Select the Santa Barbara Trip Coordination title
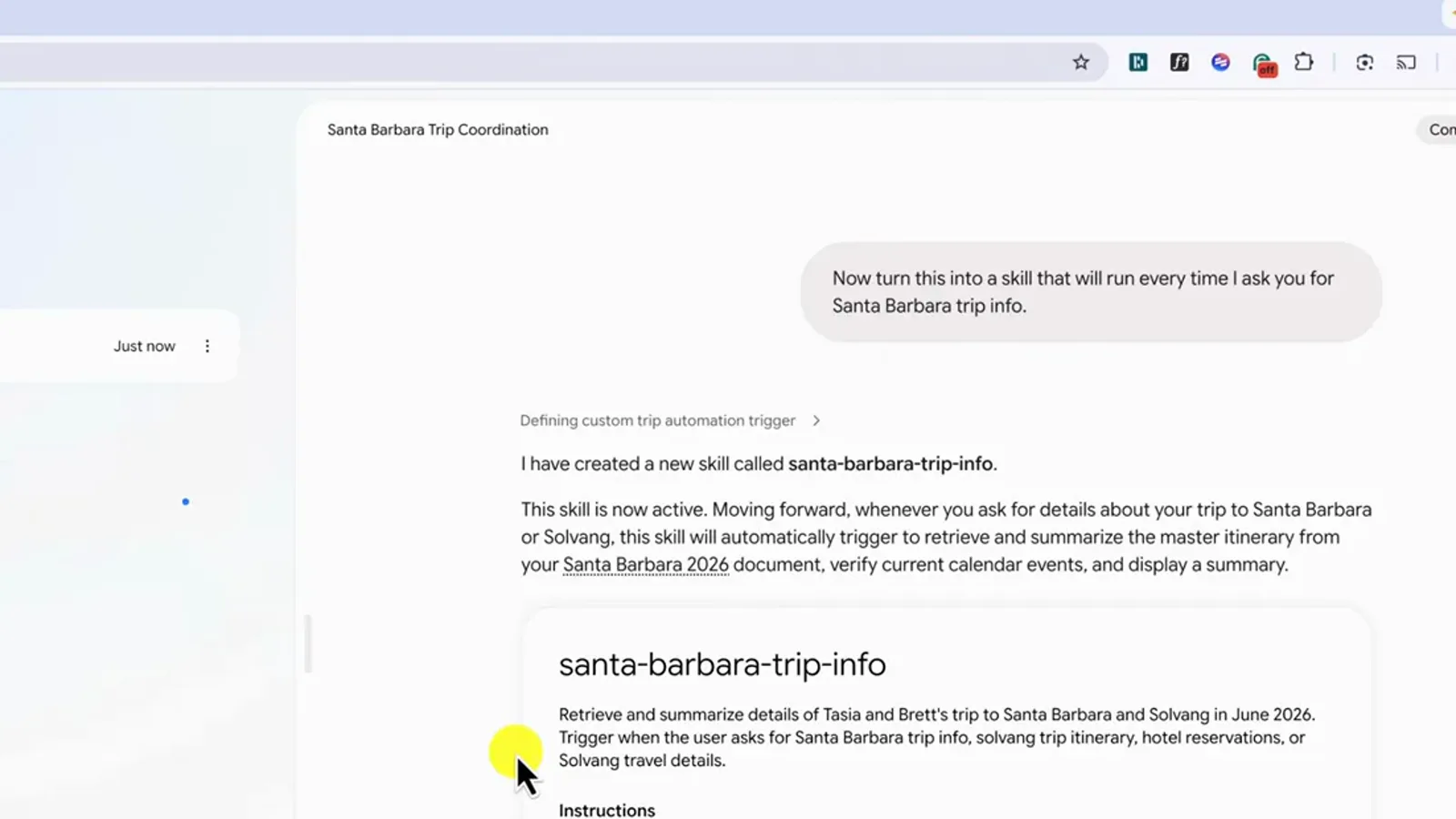The image size is (1456, 819). tap(438, 129)
